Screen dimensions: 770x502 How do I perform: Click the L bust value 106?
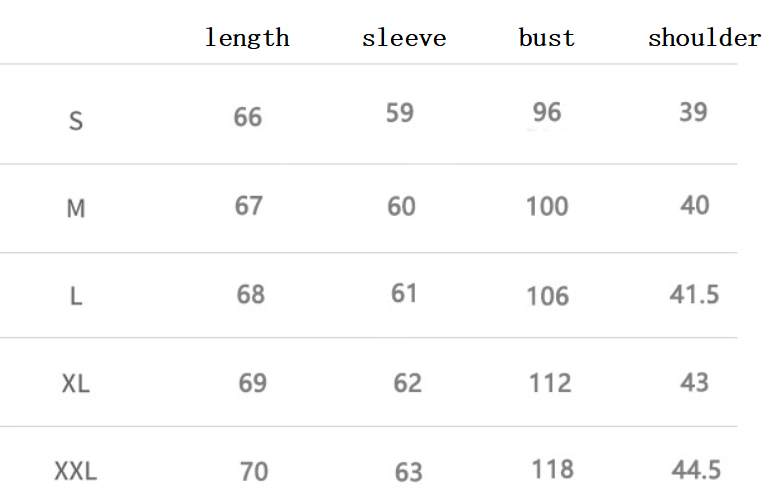pos(547,296)
